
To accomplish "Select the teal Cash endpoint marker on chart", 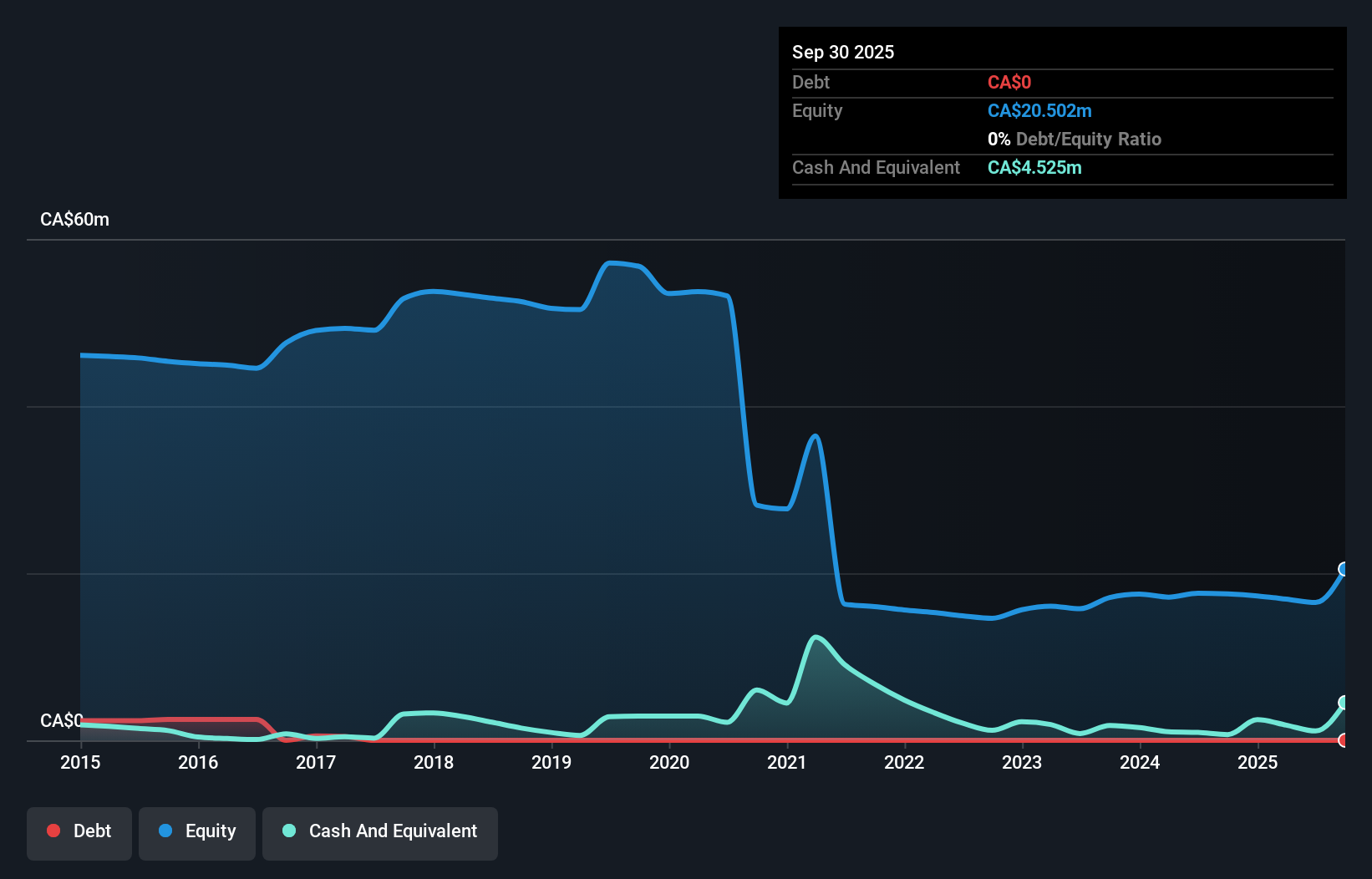I will 1344,702.
